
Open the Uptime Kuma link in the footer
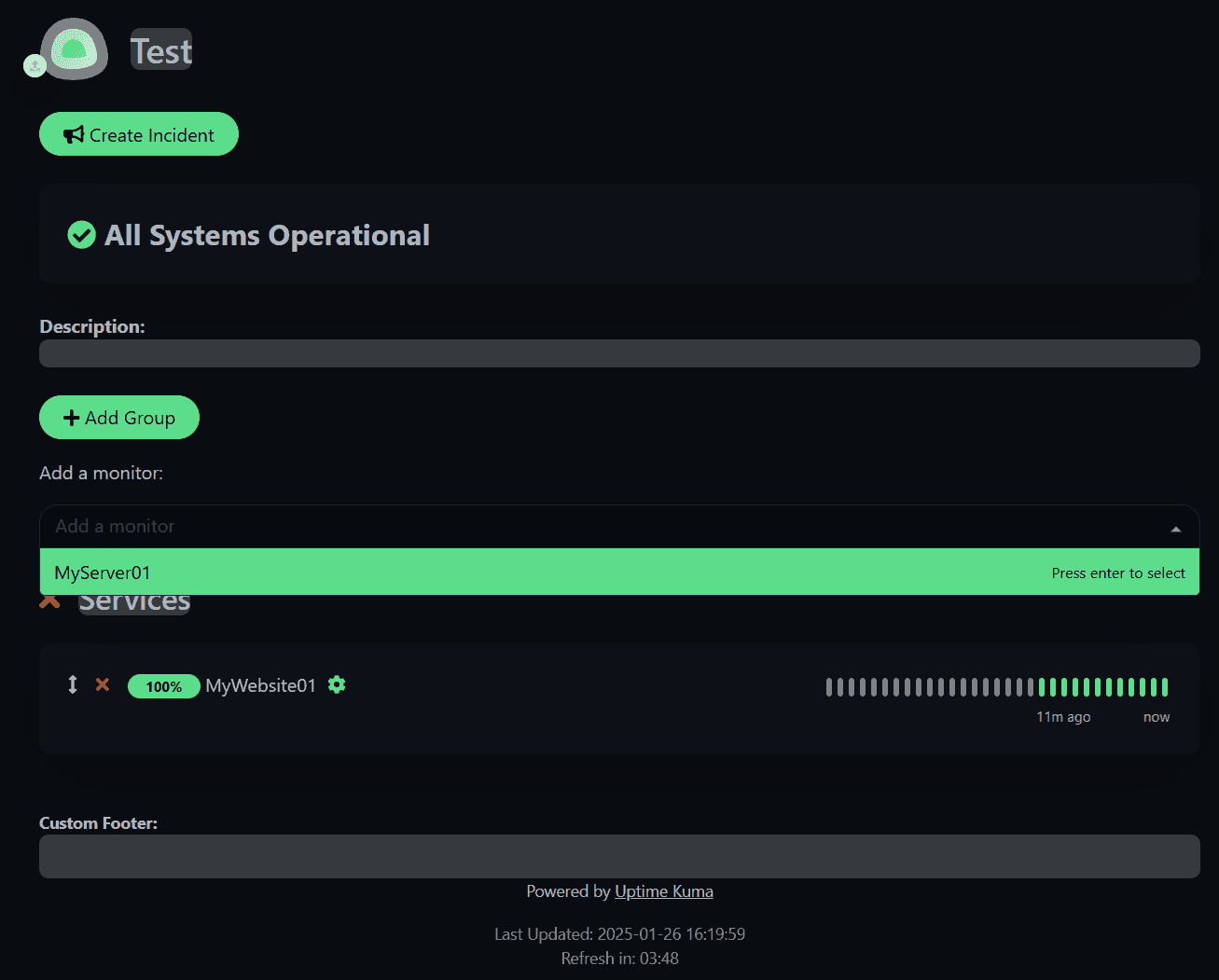(x=663, y=890)
